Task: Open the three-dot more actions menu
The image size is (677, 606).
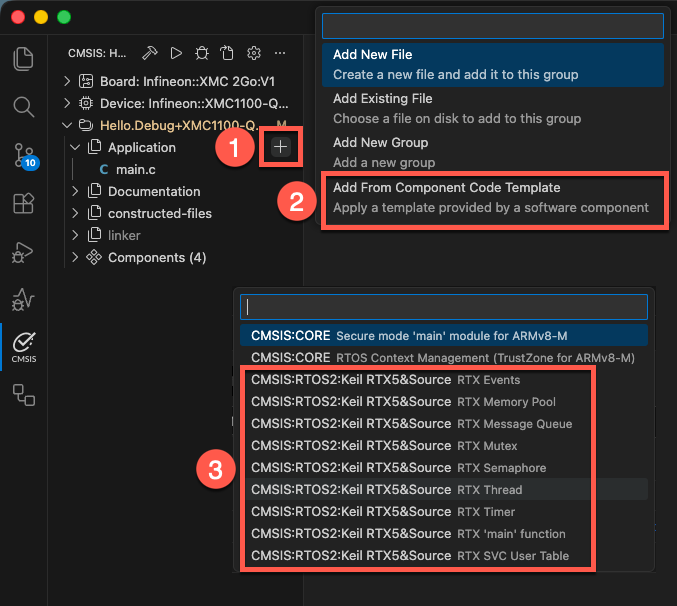Action: [280, 53]
